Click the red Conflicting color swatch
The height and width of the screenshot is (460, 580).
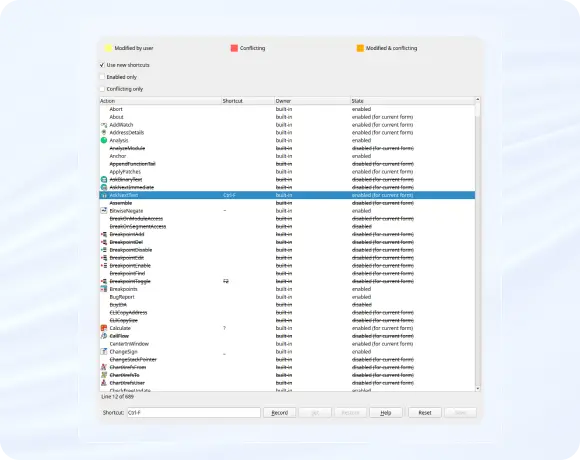pos(234,48)
